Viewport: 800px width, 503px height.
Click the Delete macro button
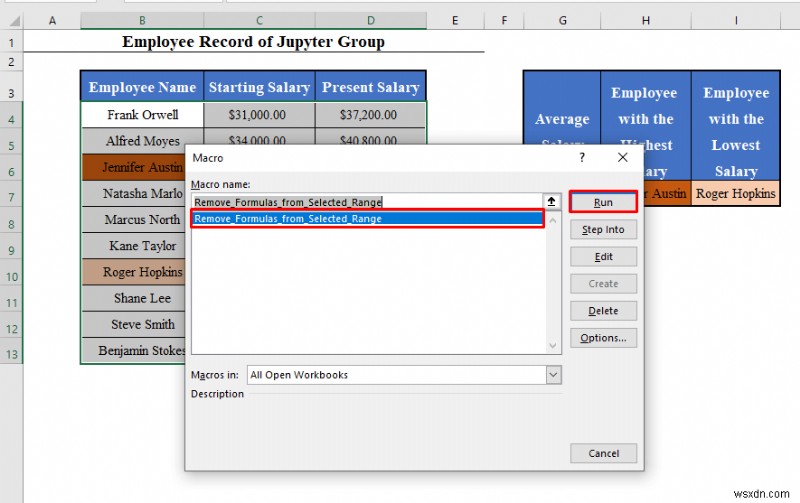tap(603, 311)
